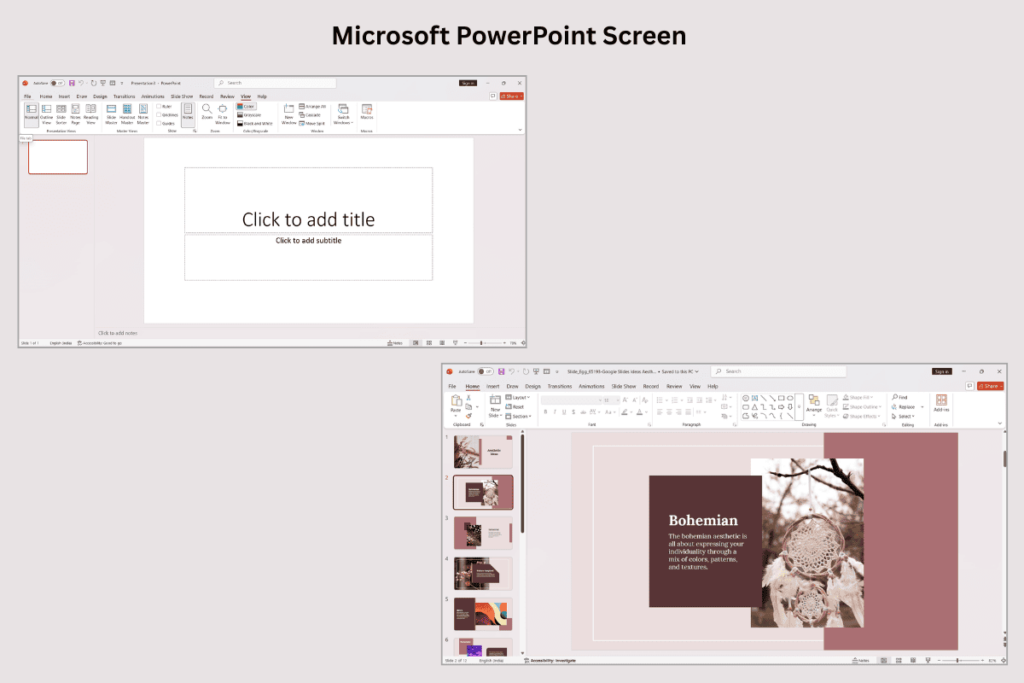Viewport: 1024px width, 683px height.
Task: Click the Search box in upper window
Action: pyautogui.click(x=275, y=83)
